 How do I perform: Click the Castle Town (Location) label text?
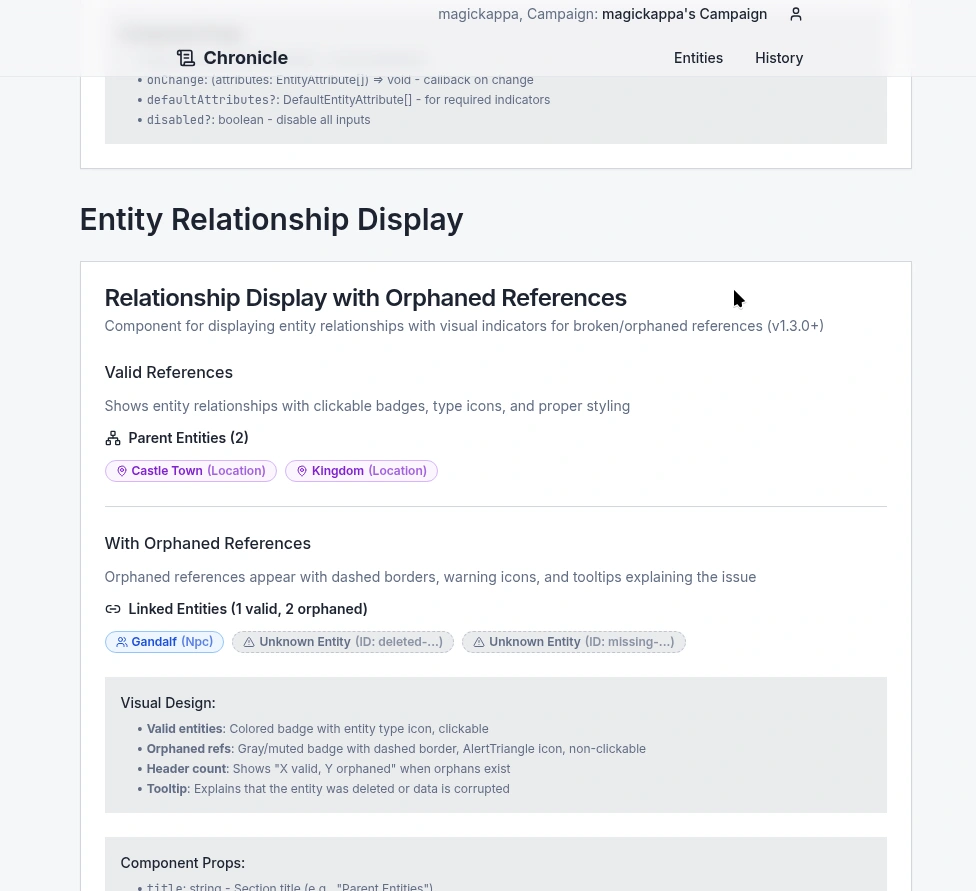coord(198,471)
